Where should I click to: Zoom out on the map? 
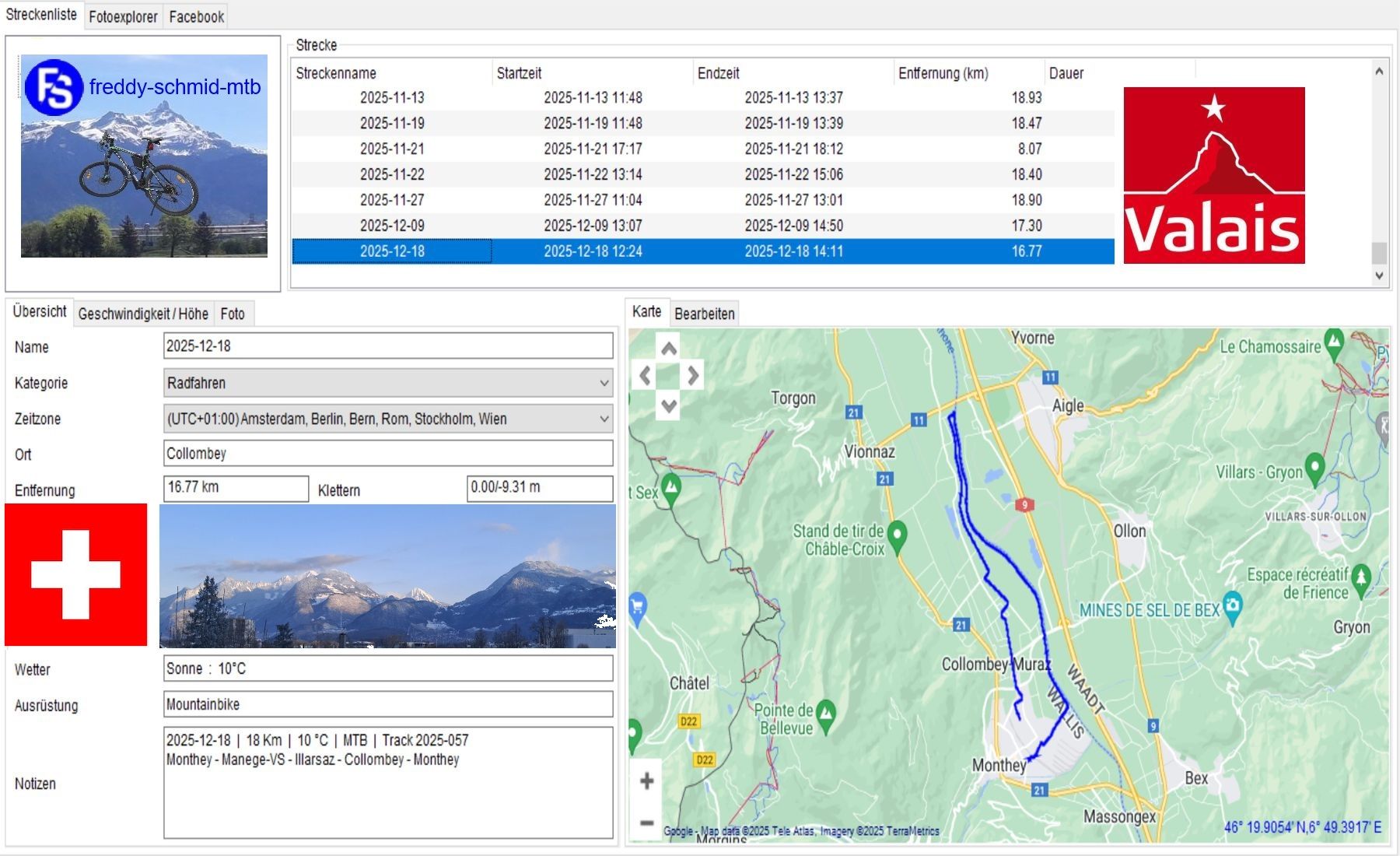coord(646,823)
